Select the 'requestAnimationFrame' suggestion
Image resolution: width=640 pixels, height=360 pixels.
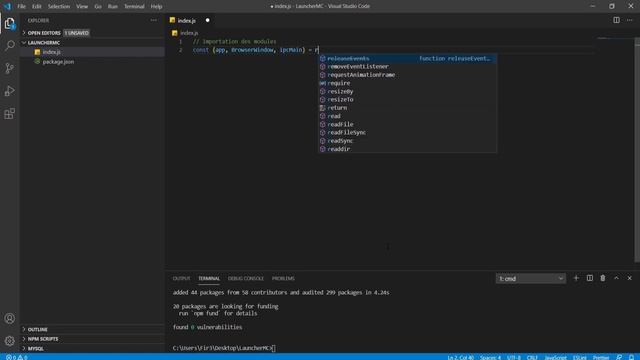coord(407,75)
